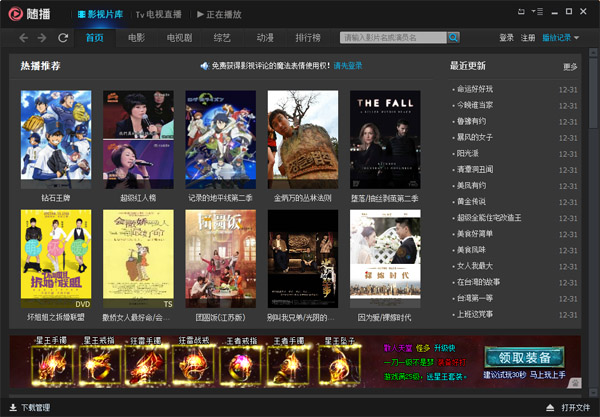
Task: Open the 撒娇女人最好命 poster
Action: point(138,259)
